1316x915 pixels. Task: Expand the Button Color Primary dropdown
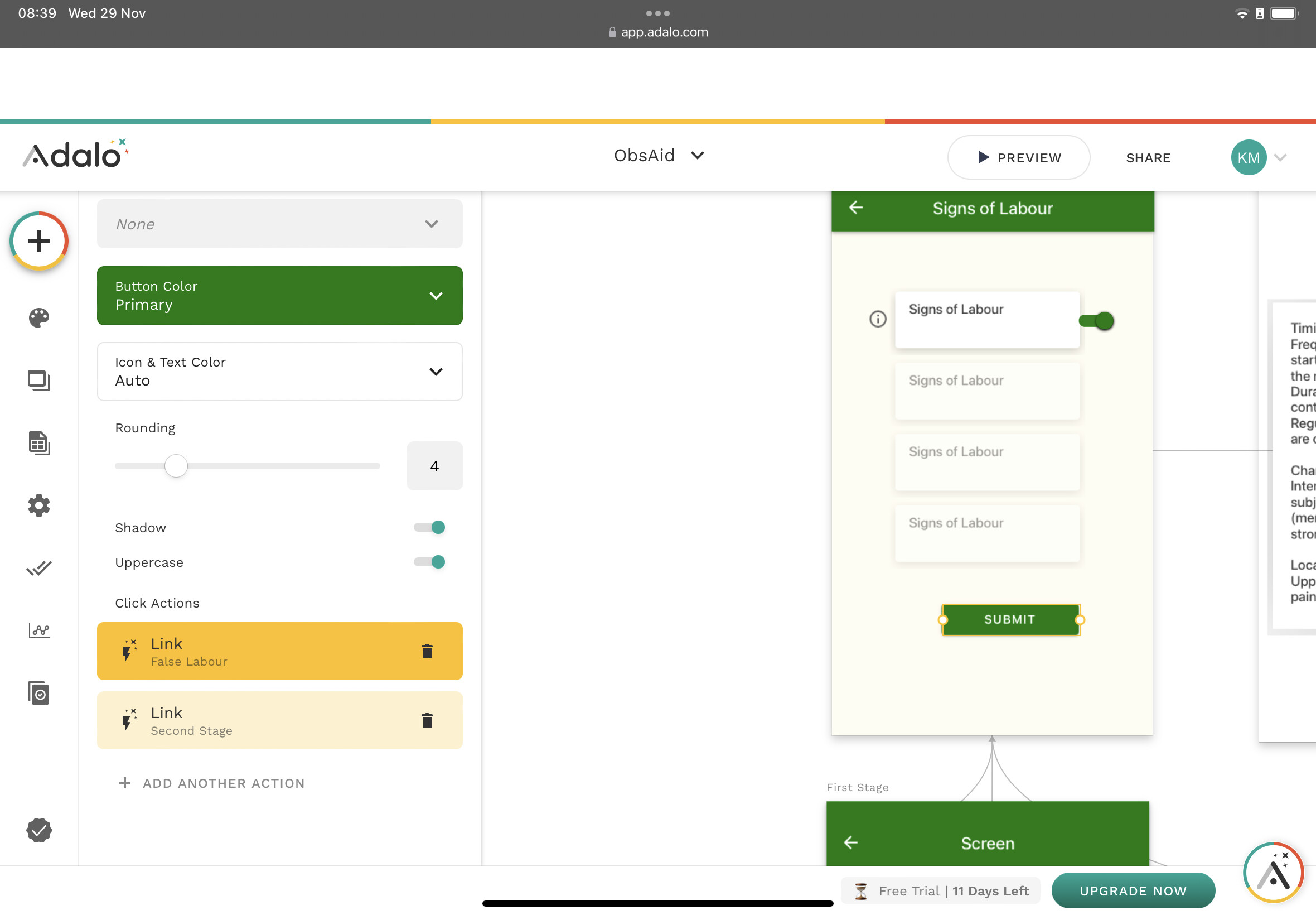tap(279, 296)
